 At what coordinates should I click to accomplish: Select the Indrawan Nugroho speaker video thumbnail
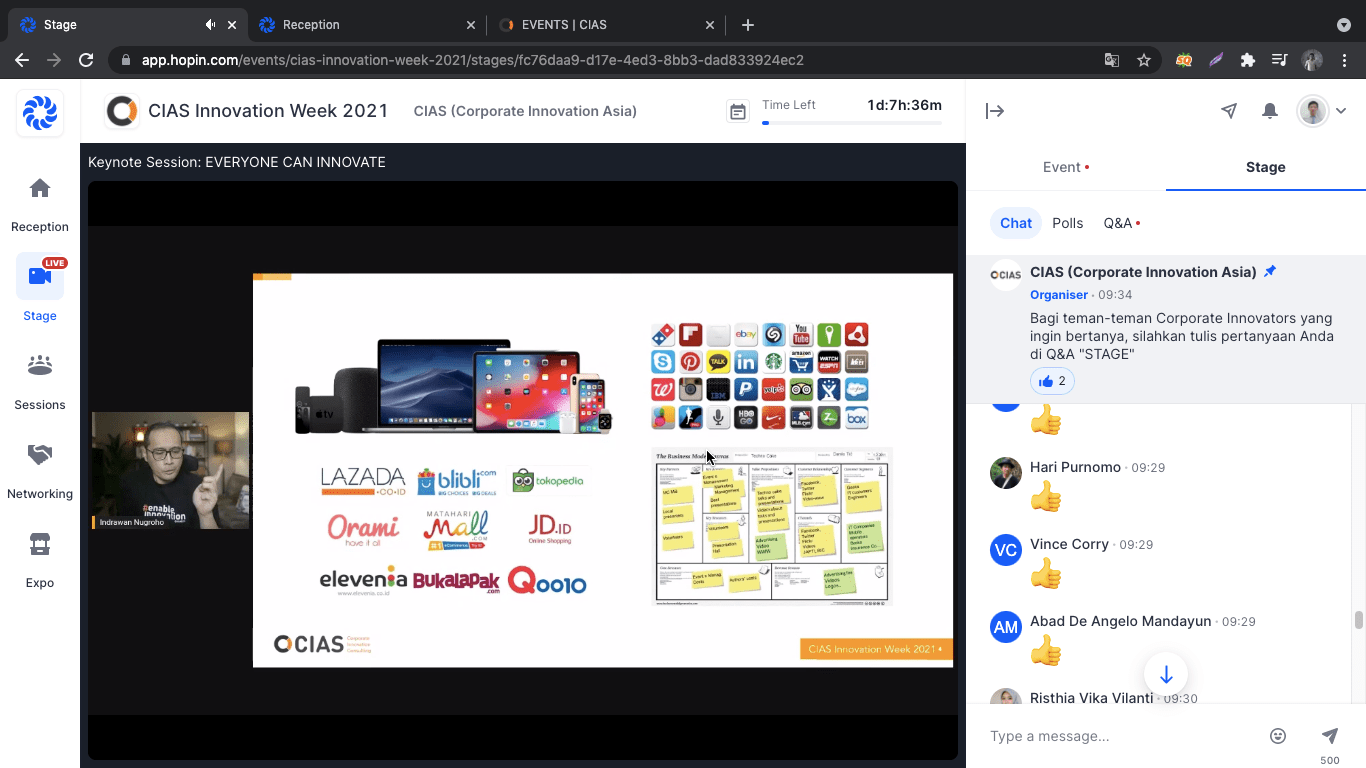pyautogui.click(x=170, y=470)
